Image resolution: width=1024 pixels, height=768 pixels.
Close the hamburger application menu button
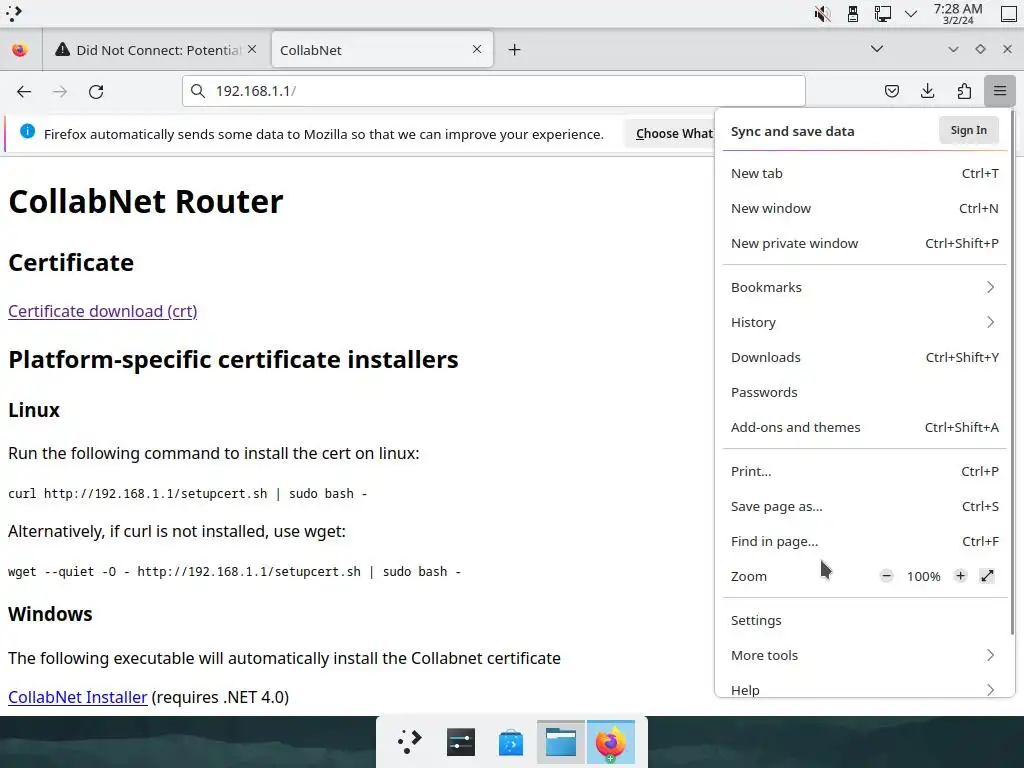(x=1000, y=91)
